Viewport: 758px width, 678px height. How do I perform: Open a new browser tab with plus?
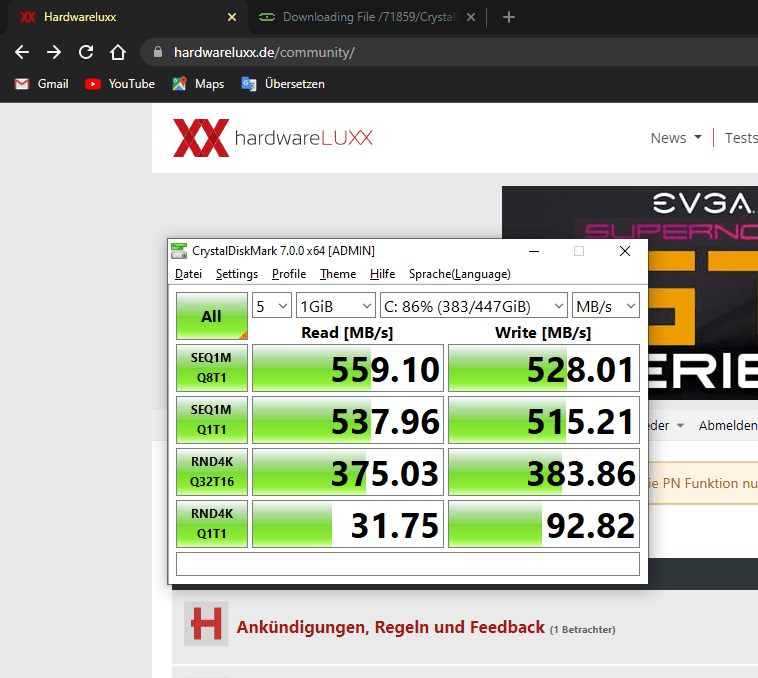pos(509,17)
